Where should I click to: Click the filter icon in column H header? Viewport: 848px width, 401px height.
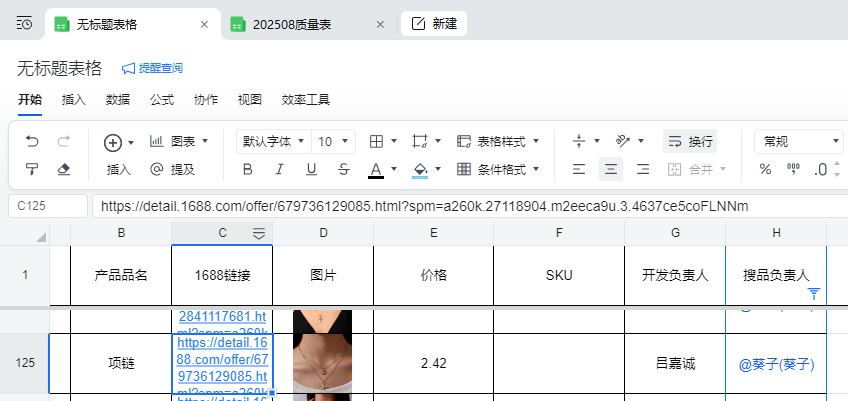tap(814, 293)
